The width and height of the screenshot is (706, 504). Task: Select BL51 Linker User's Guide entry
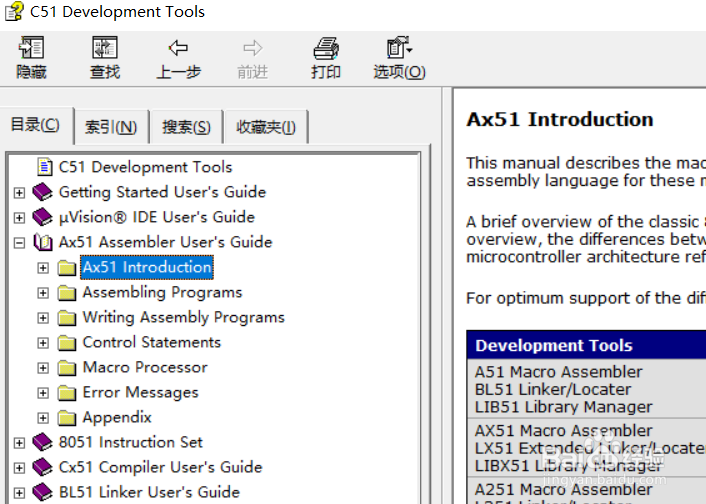click(x=149, y=492)
